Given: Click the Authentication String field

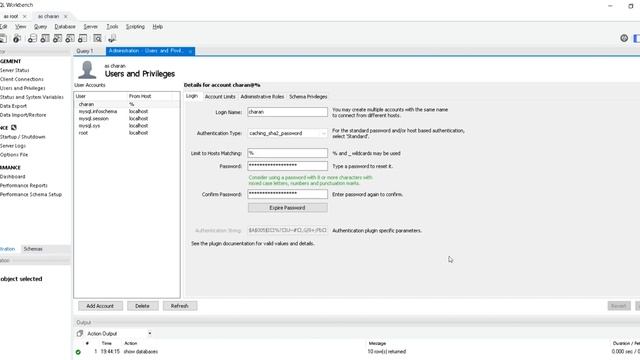Looking at the screenshot, I should tap(287, 231).
